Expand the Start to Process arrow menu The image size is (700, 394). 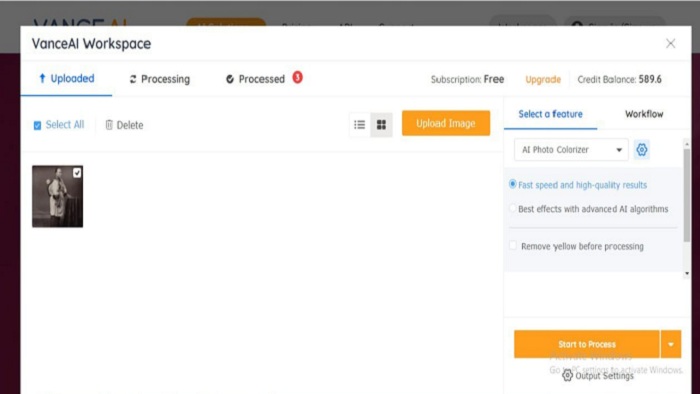pos(671,344)
